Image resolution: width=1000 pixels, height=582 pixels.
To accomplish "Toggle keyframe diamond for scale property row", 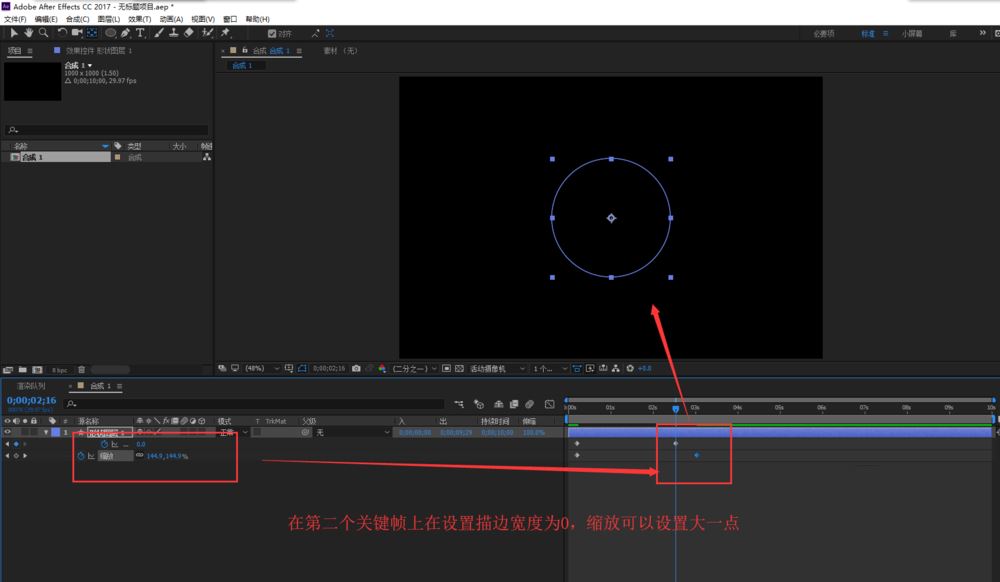I will coord(16,456).
